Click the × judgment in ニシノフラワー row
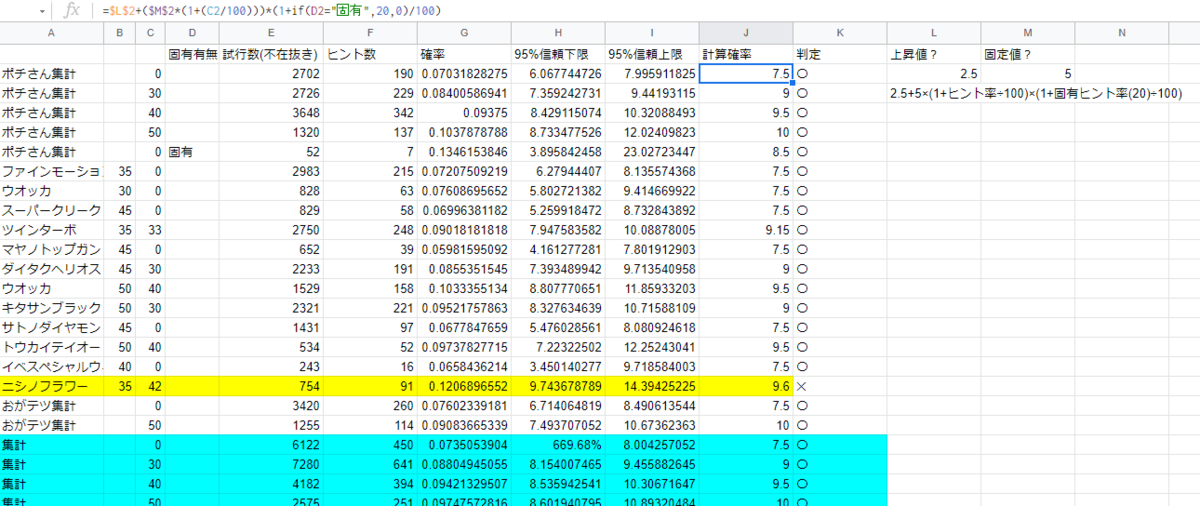Viewport: 1200px width, 506px height. click(x=840, y=385)
